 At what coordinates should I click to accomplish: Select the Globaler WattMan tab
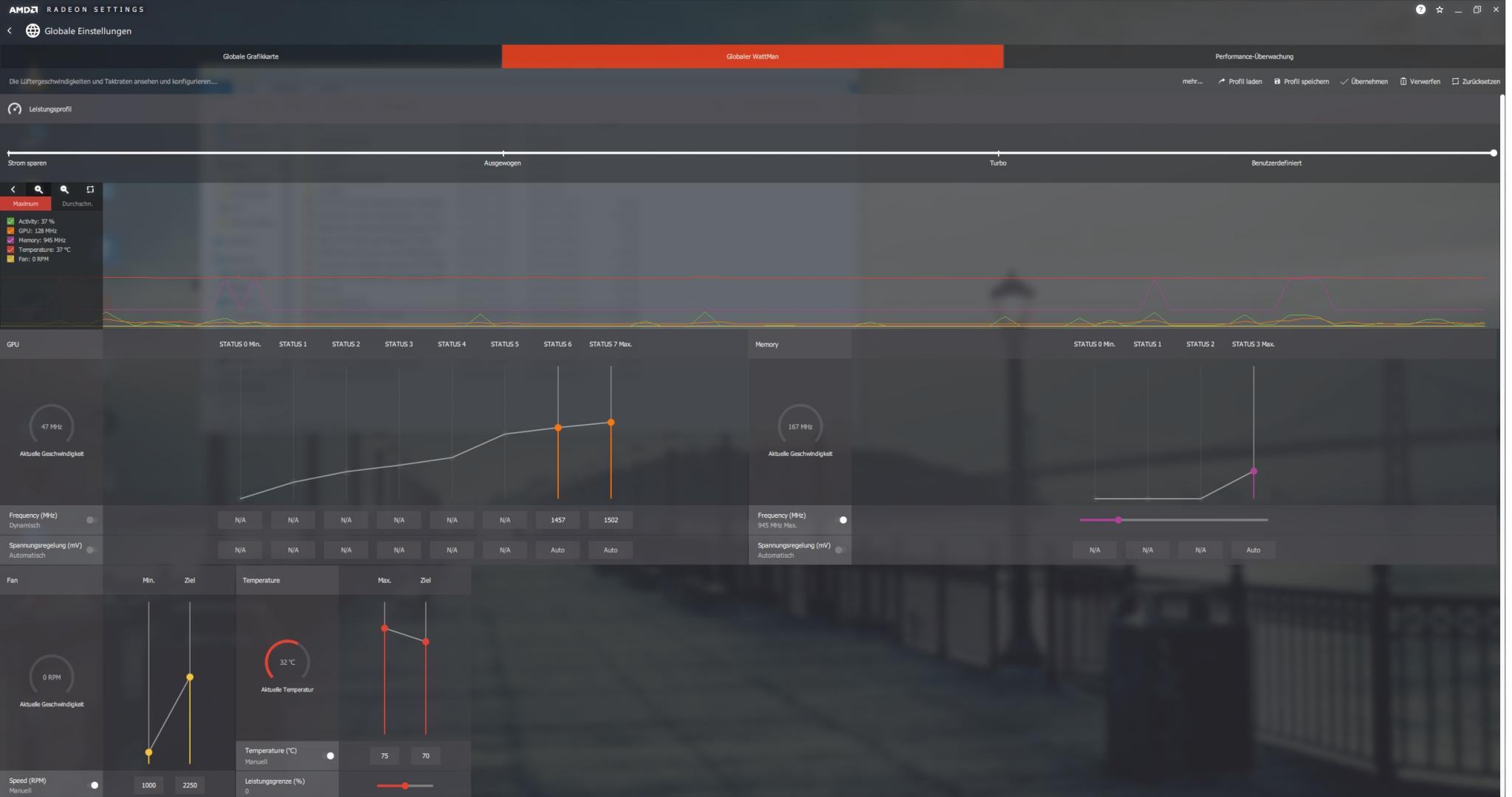pos(752,56)
